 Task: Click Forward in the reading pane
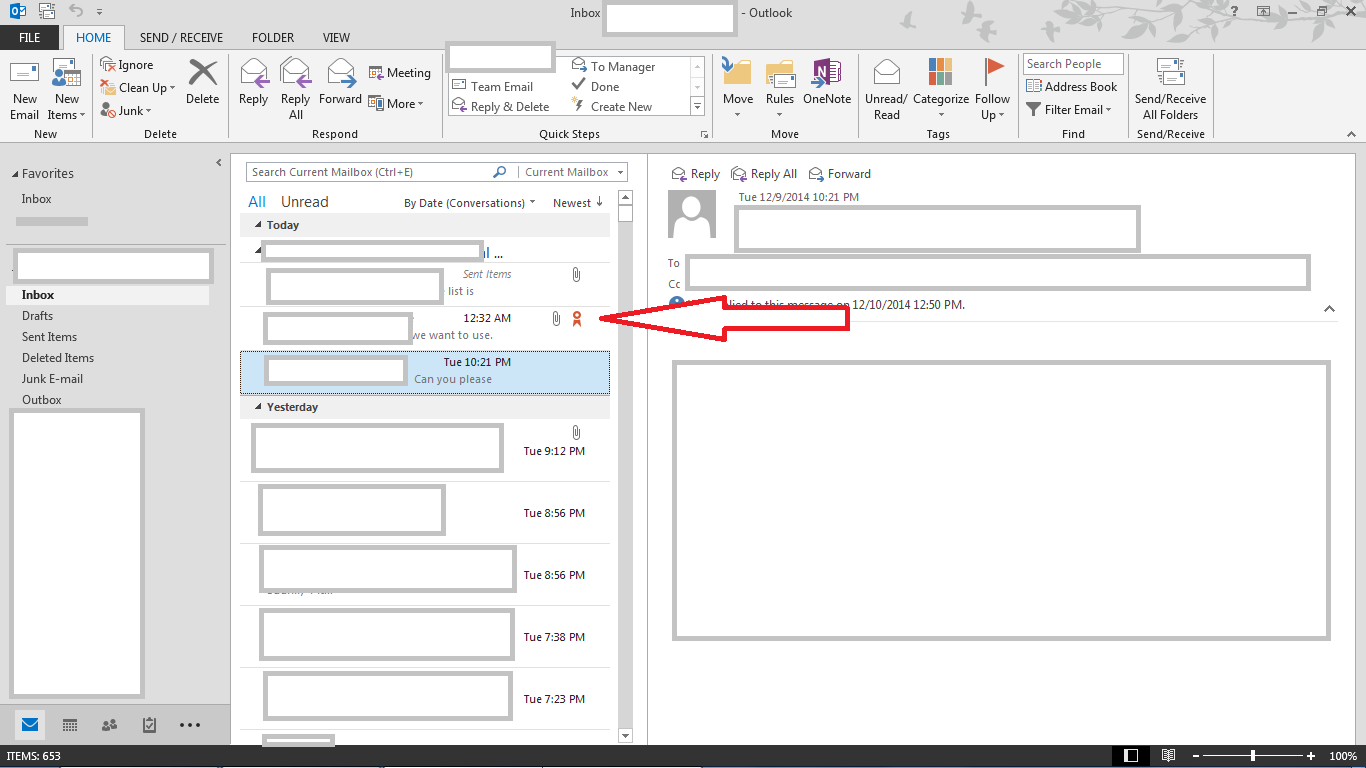[x=840, y=174]
